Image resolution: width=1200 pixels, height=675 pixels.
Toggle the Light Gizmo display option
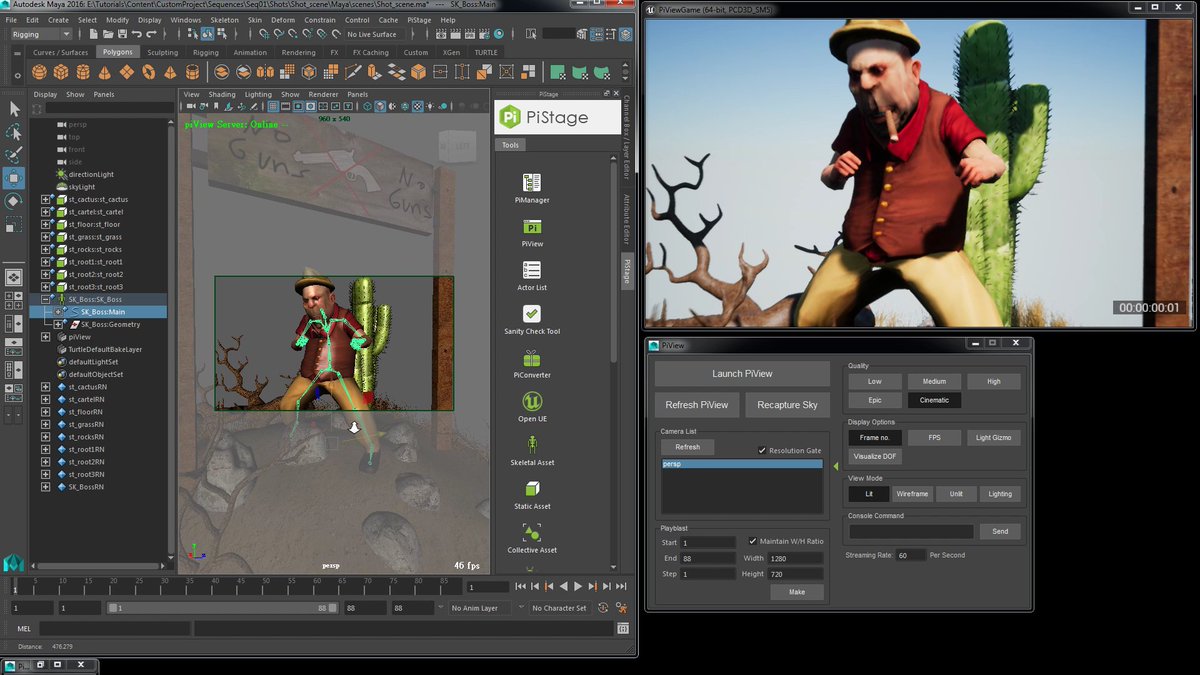[994, 438]
